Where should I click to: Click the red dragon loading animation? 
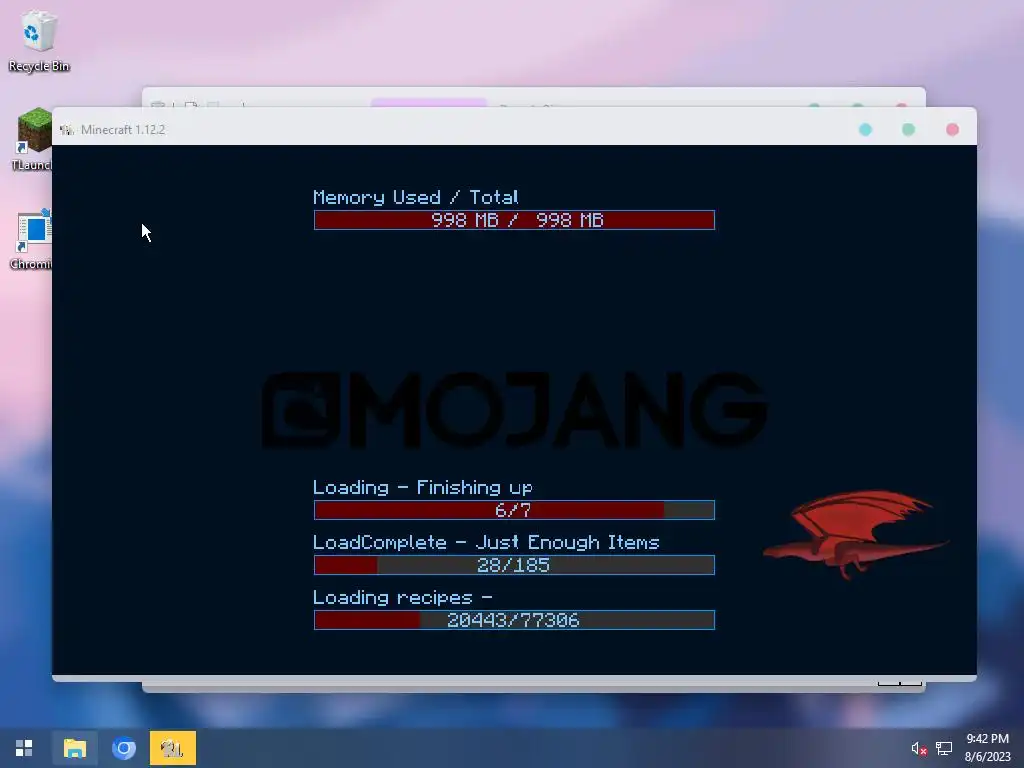tap(856, 534)
